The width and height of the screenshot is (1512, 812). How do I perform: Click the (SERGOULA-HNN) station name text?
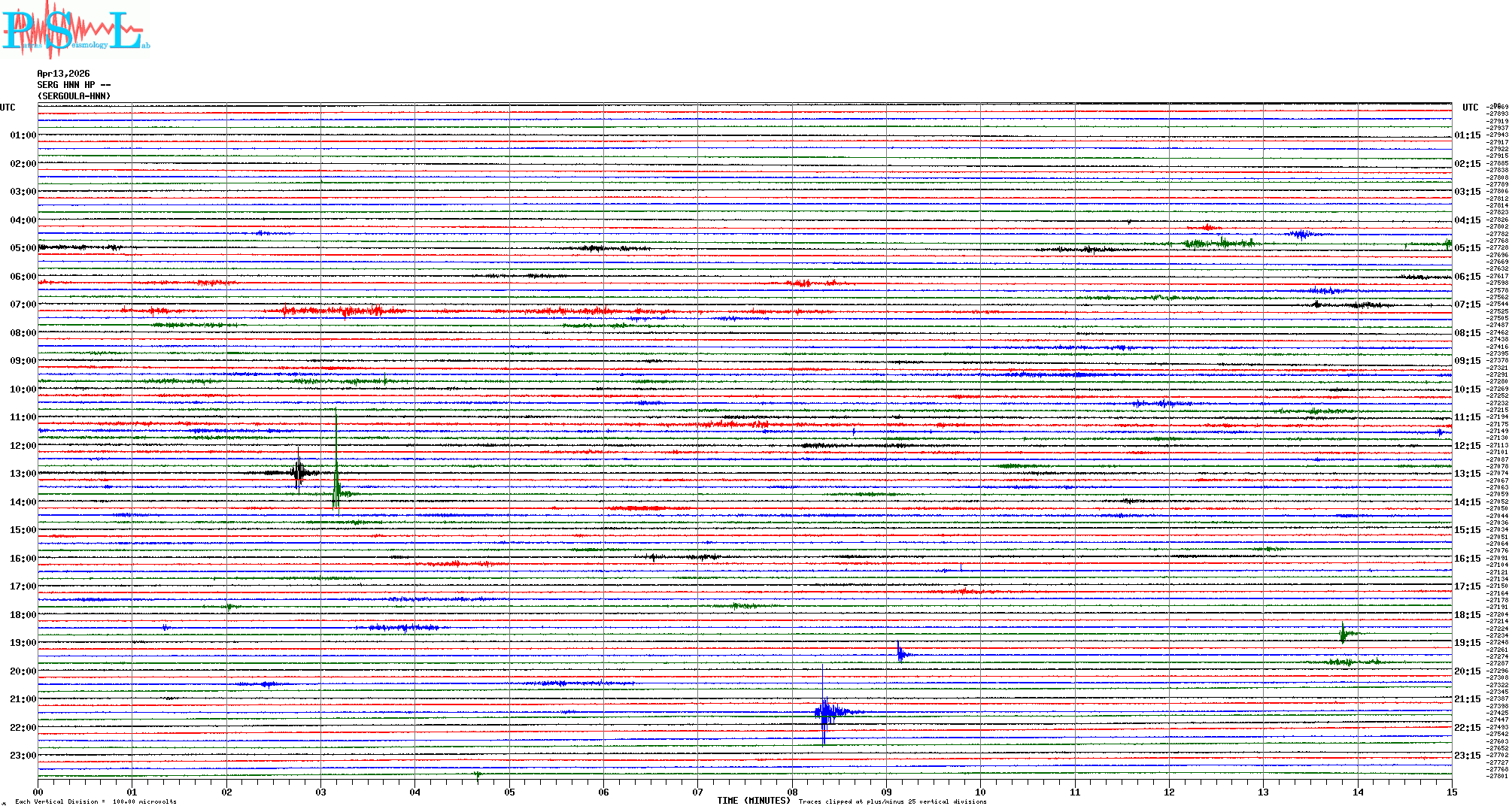(x=74, y=96)
